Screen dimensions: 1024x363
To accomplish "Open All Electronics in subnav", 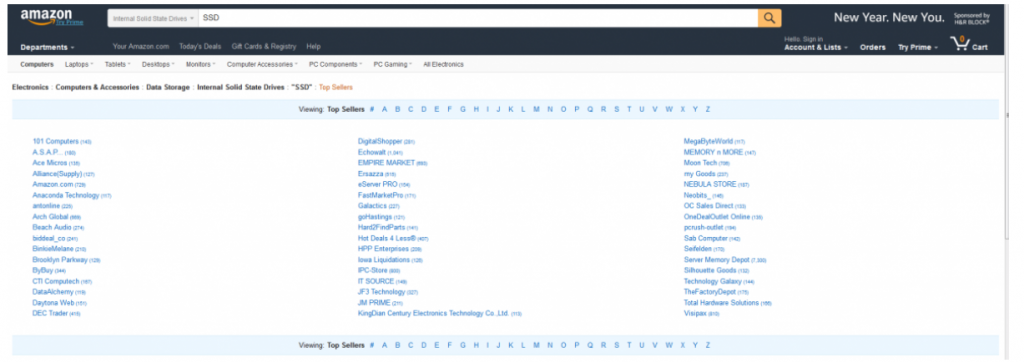I will (443, 64).
